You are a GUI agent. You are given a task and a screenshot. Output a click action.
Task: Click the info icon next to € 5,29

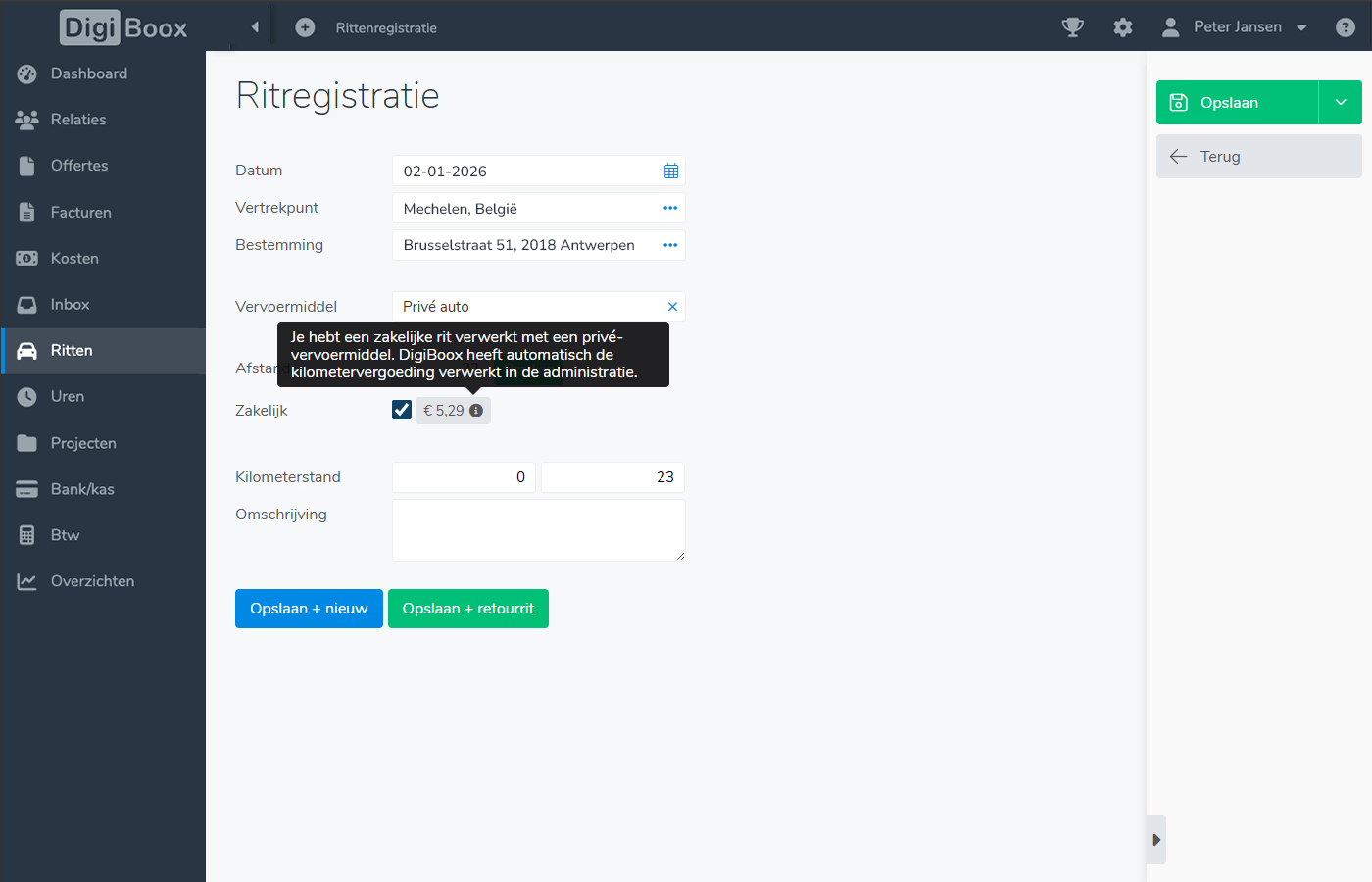coord(476,411)
